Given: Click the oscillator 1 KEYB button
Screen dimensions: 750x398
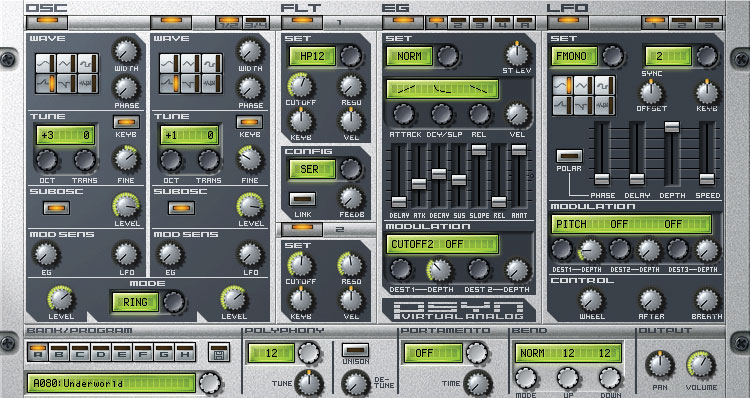Looking at the screenshot, I should 127,122.
